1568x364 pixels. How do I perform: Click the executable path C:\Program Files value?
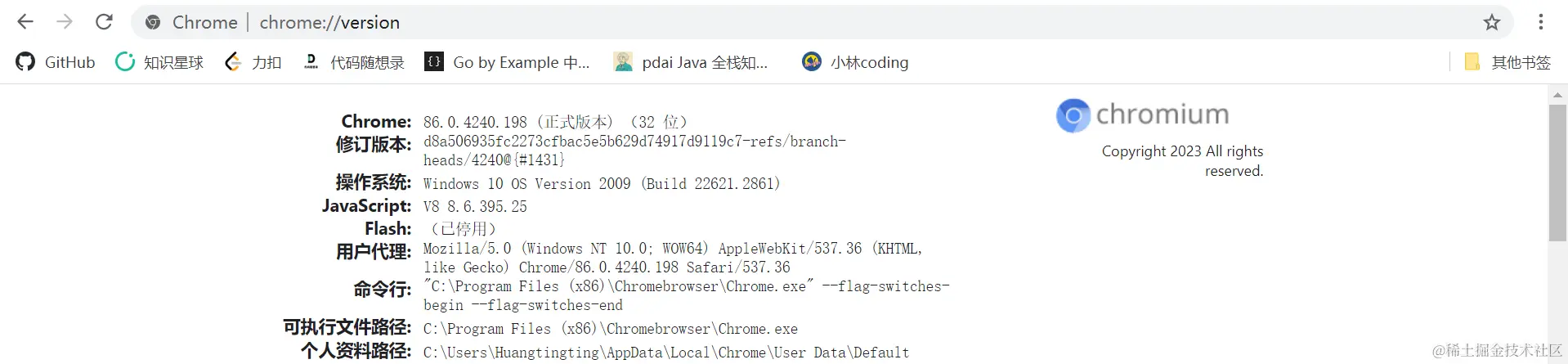tap(611, 329)
